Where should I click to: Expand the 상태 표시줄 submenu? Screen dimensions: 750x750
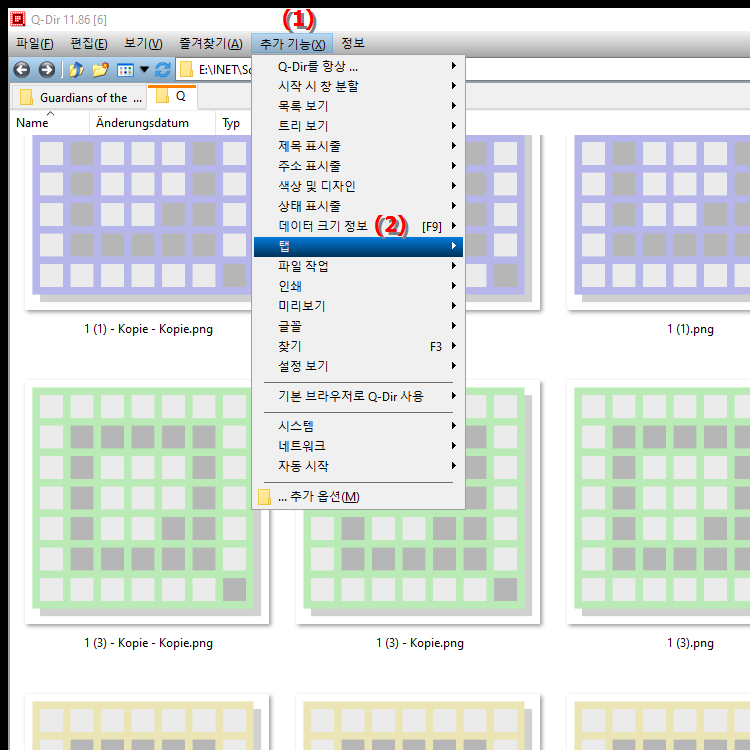pyautogui.click(x=358, y=206)
